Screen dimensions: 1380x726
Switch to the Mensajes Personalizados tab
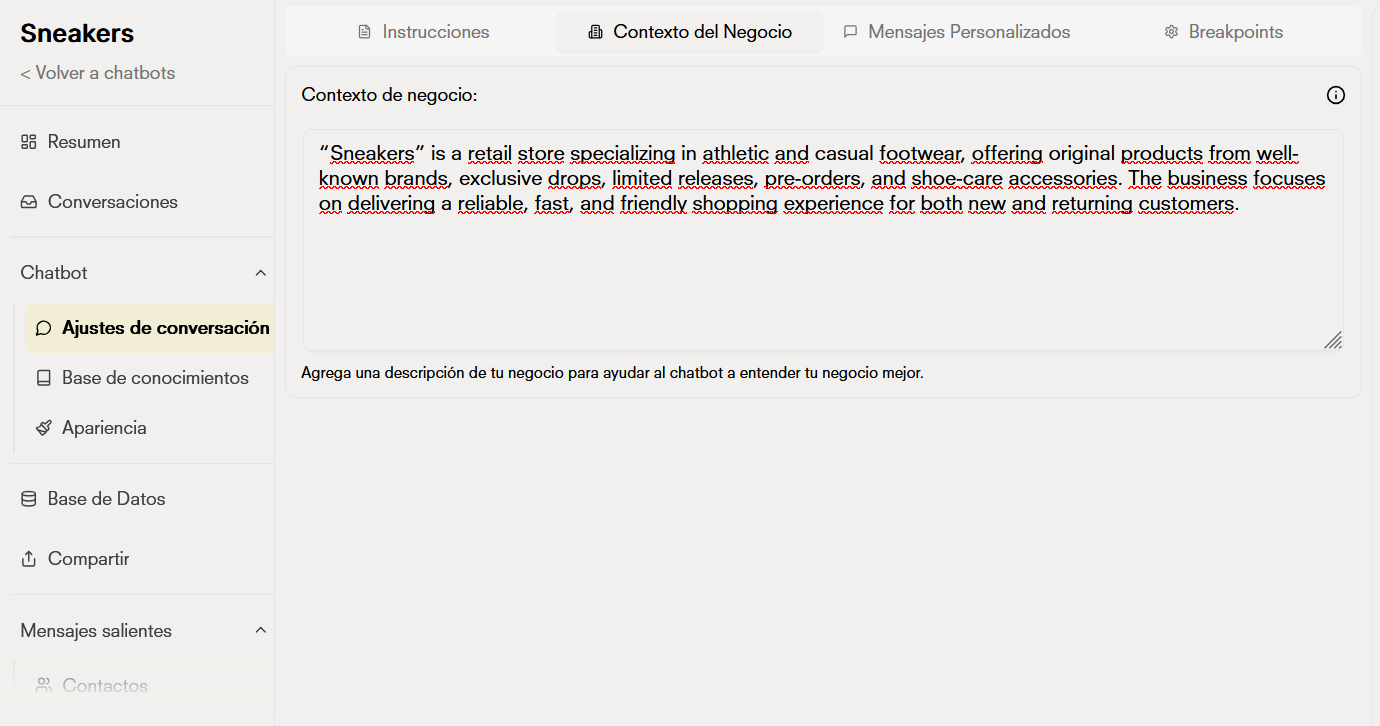968,31
